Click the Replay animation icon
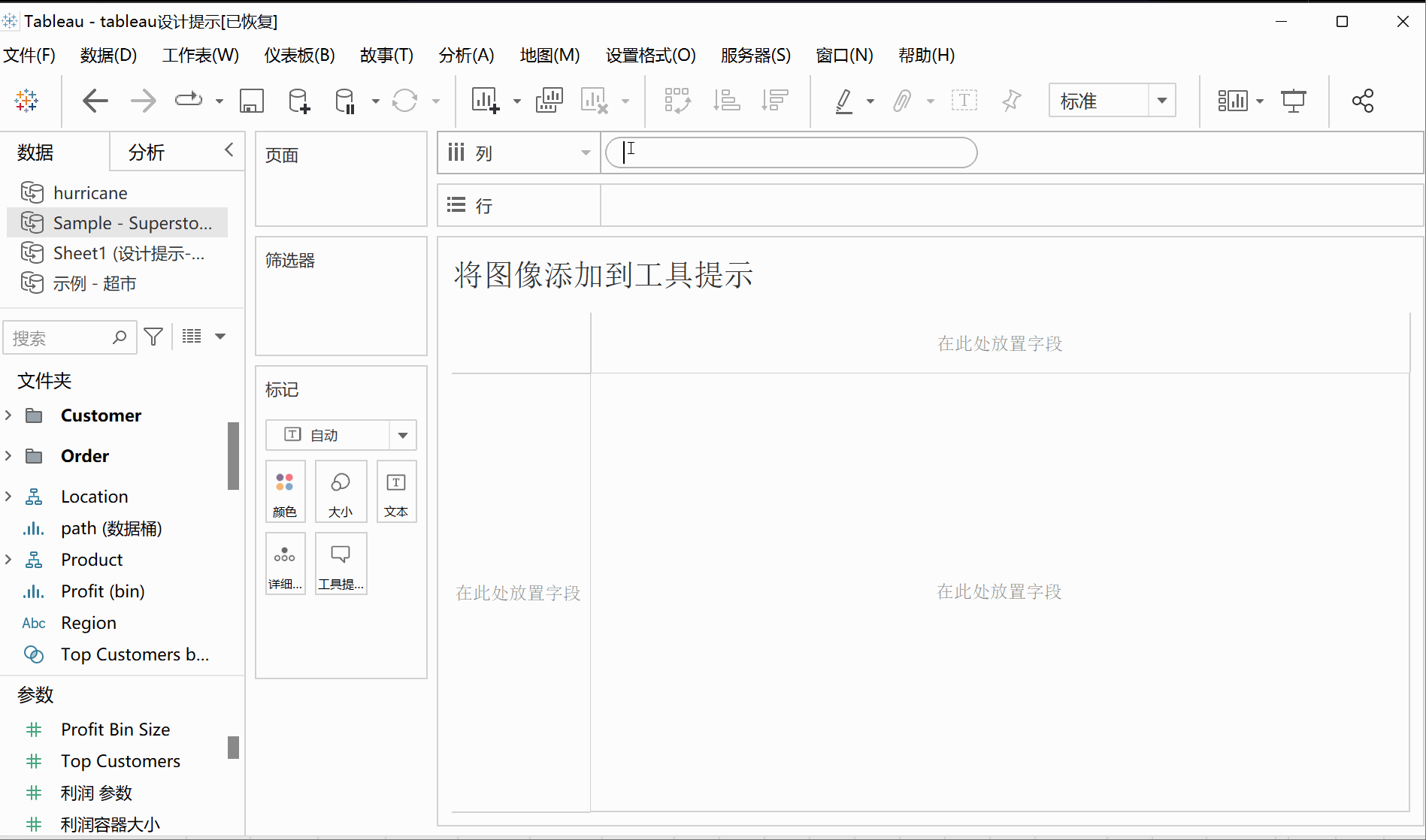Viewport: 1426px width, 840px height. point(189,100)
